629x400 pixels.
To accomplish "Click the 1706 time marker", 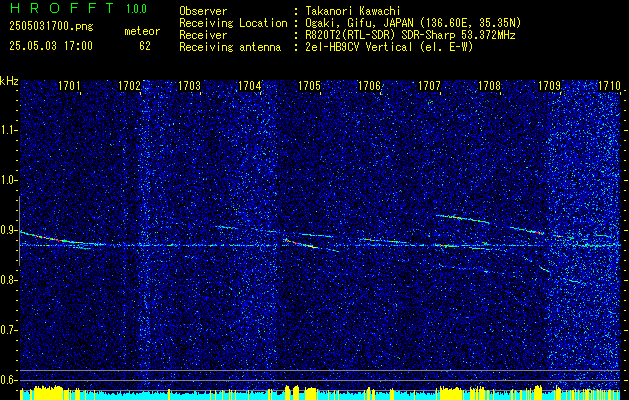I will click(369, 86).
